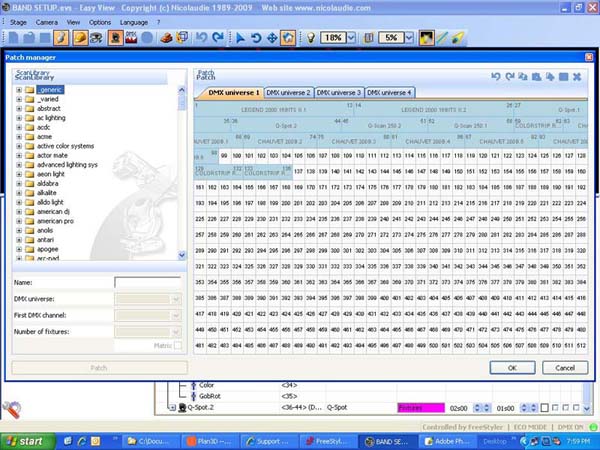Screen dimensions: 600x450
Task: Click the Open file toolbar icon
Action: [x=29, y=38]
